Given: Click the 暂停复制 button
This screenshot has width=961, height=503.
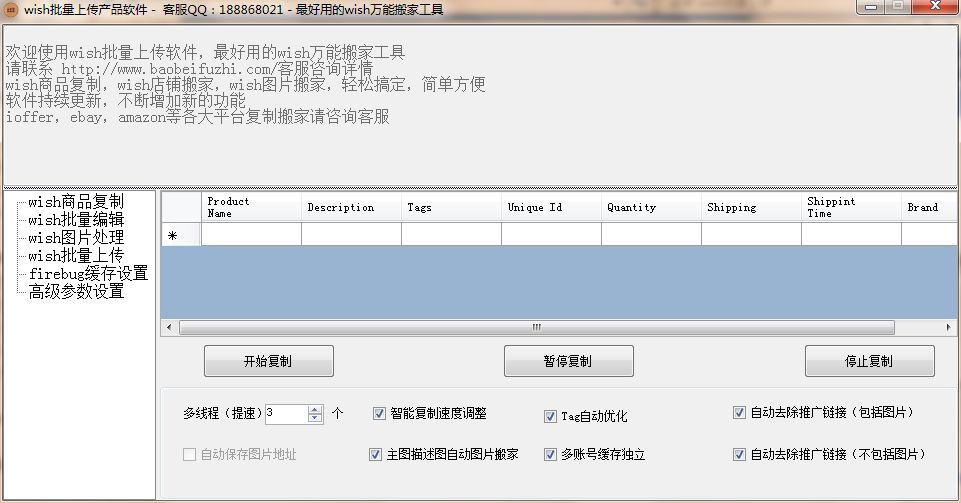Looking at the screenshot, I should [x=568, y=361].
